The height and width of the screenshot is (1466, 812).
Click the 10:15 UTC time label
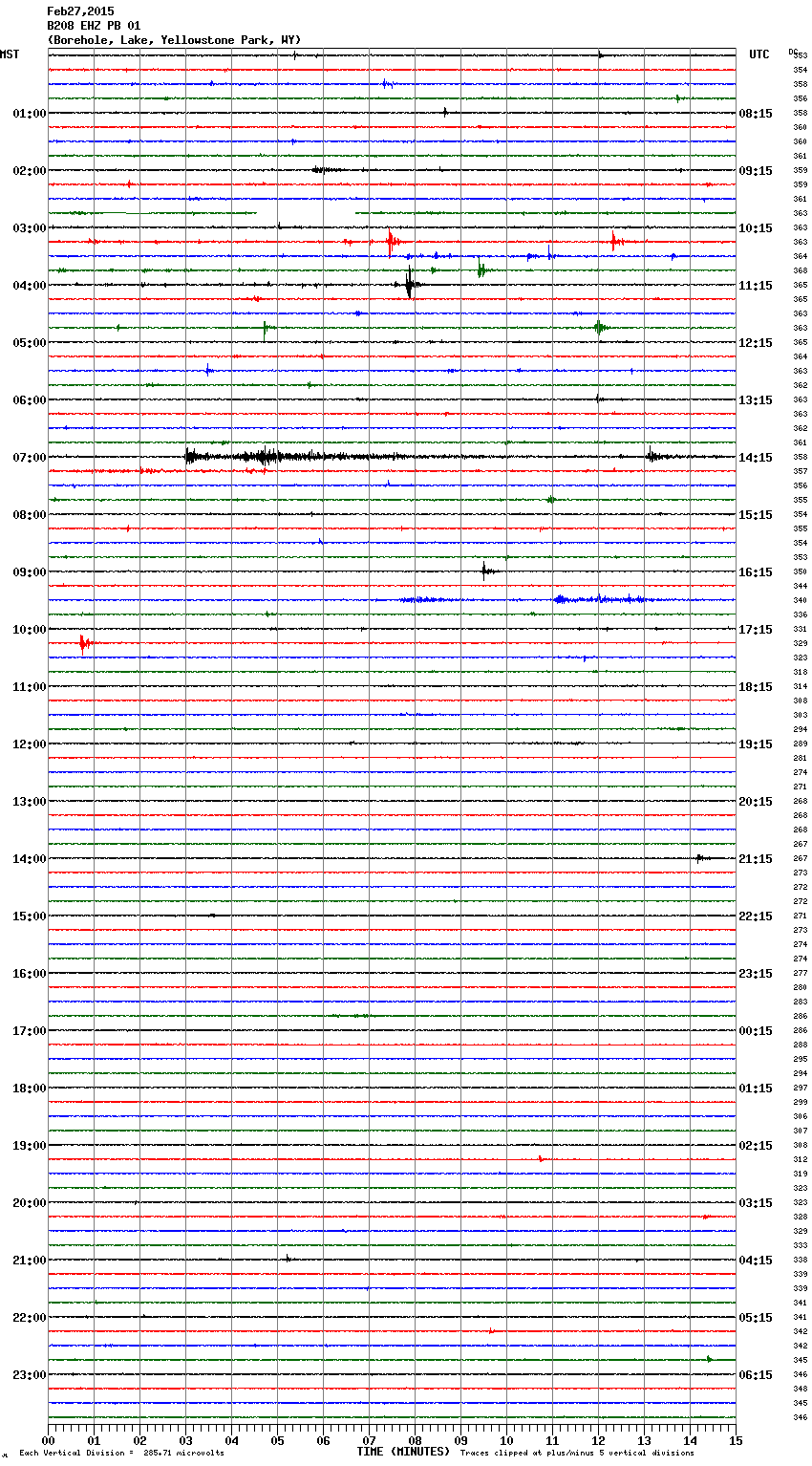pyautogui.click(x=756, y=227)
